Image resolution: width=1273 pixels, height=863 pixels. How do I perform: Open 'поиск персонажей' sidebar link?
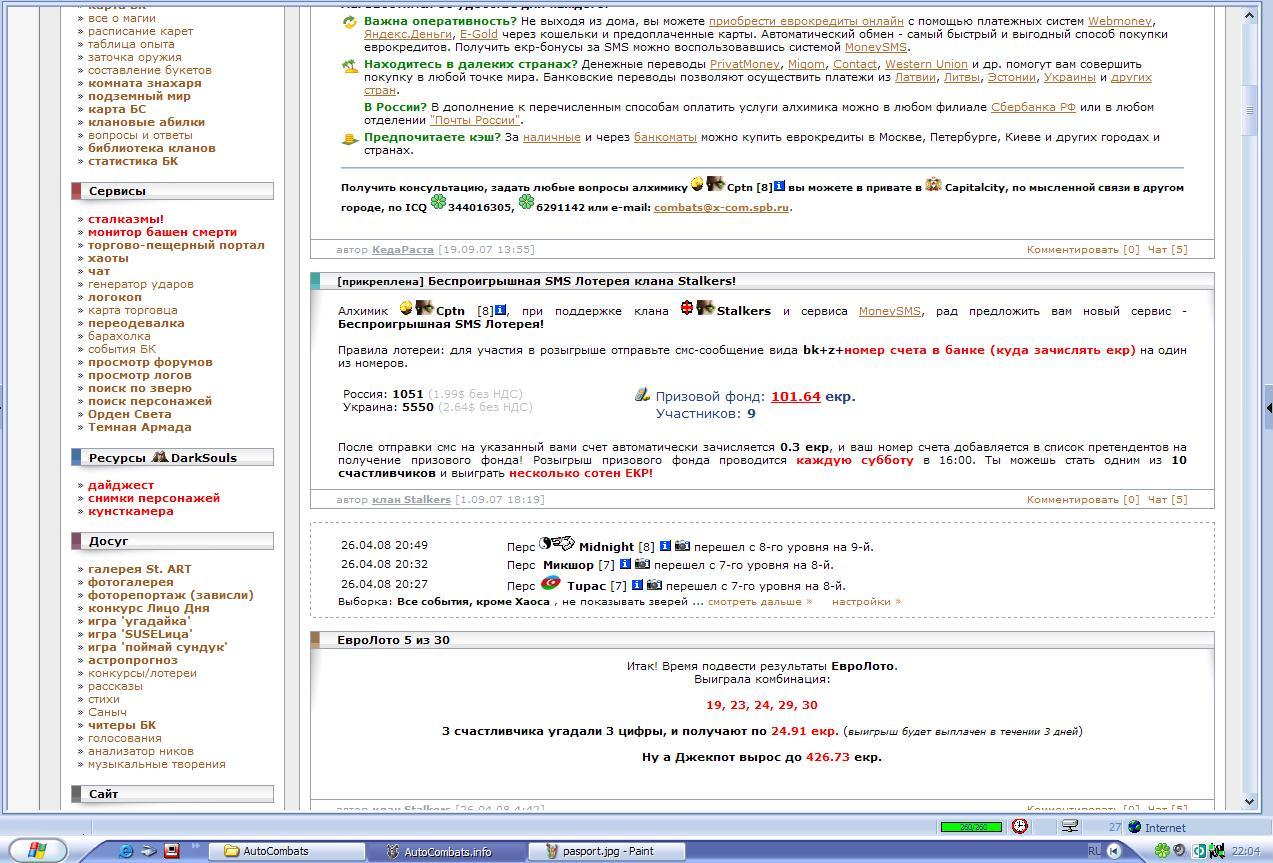point(150,401)
